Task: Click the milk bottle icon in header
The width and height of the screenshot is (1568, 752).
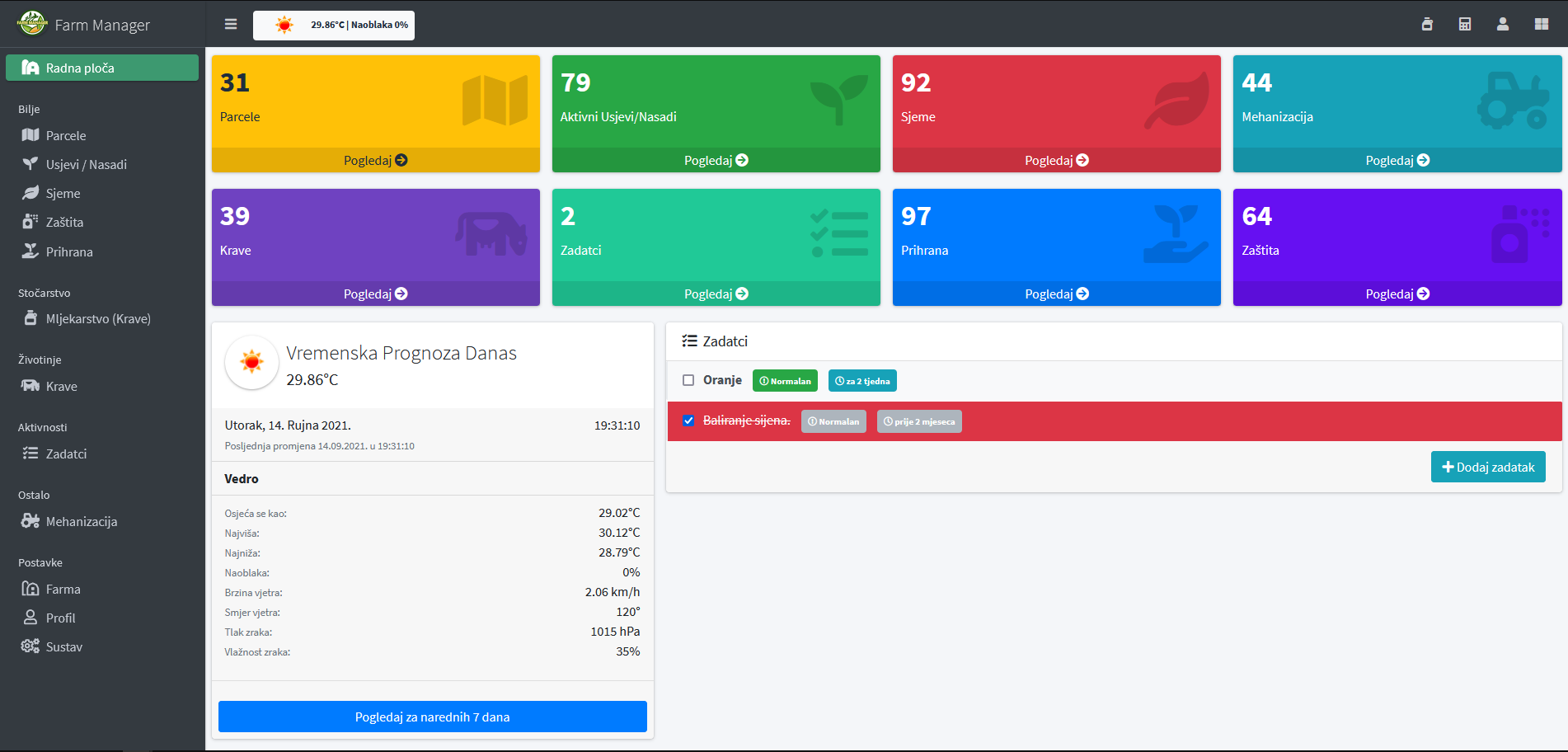Action: pos(1427,25)
